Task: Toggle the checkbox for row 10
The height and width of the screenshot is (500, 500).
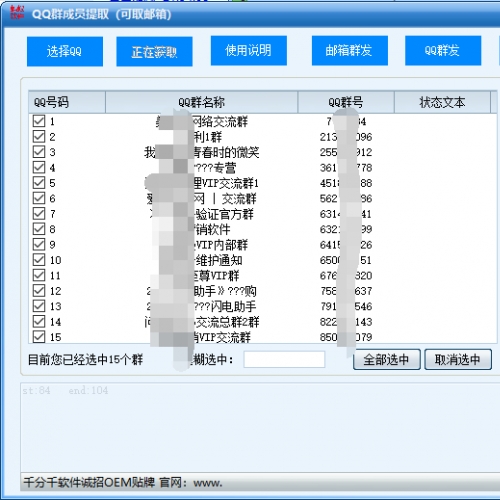Action: coord(39,260)
